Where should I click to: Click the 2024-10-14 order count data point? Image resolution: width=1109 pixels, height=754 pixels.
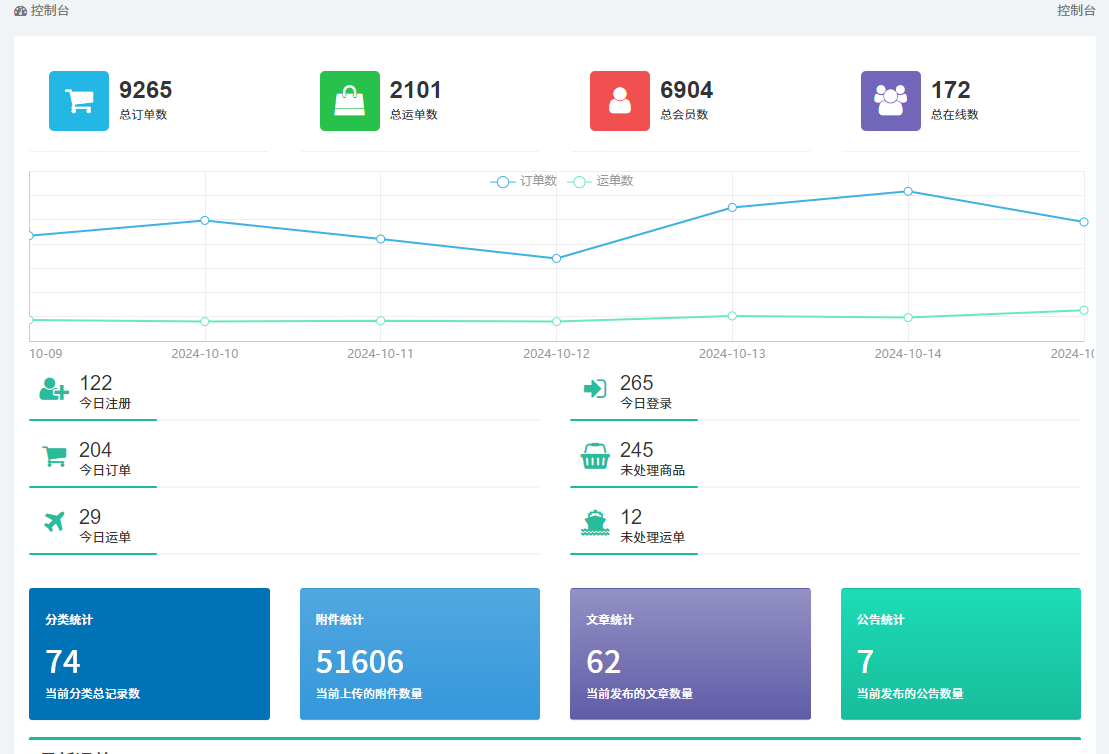click(908, 191)
